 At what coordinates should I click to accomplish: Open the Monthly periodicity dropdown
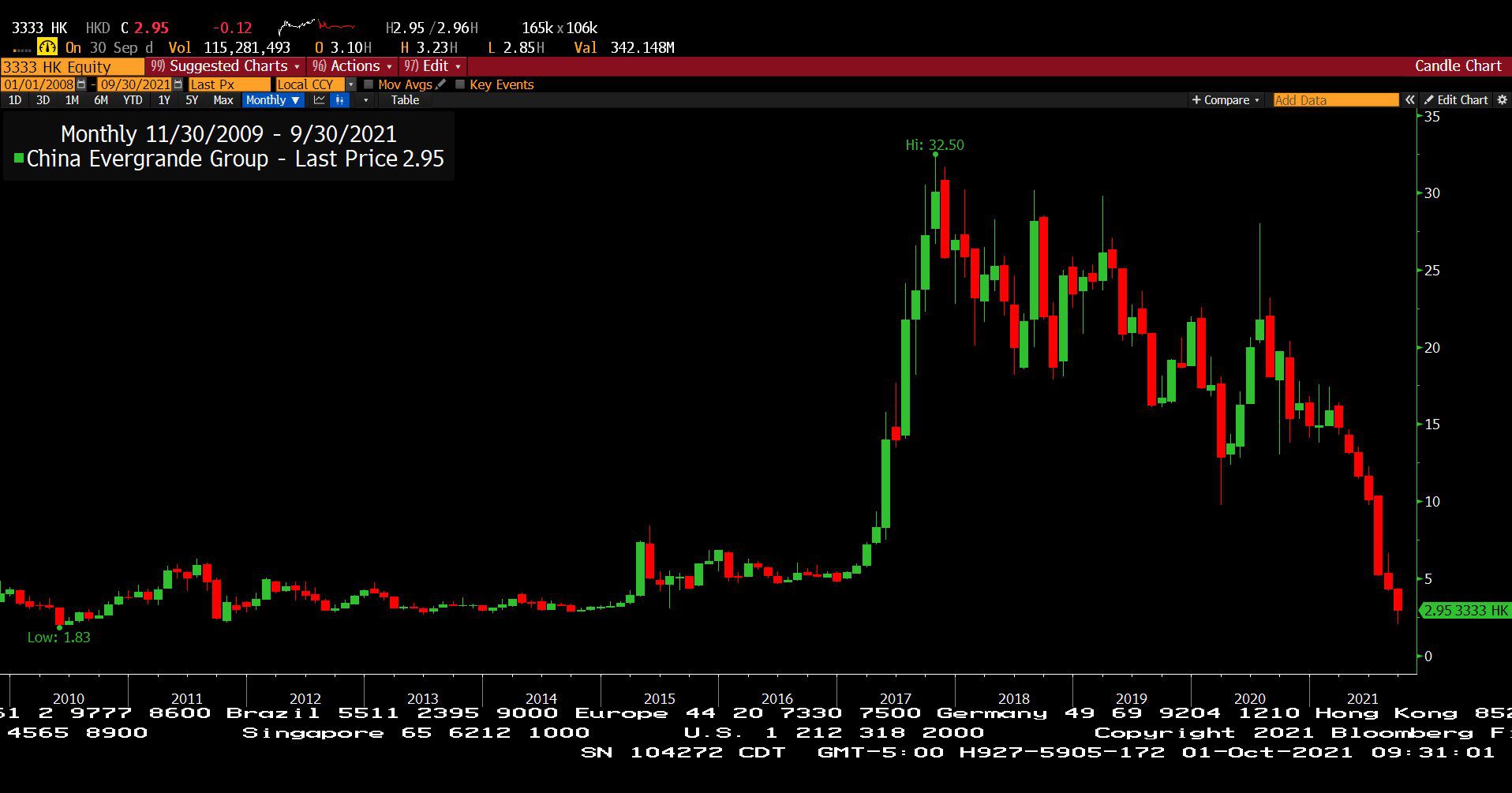pyautogui.click(x=272, y=100)
